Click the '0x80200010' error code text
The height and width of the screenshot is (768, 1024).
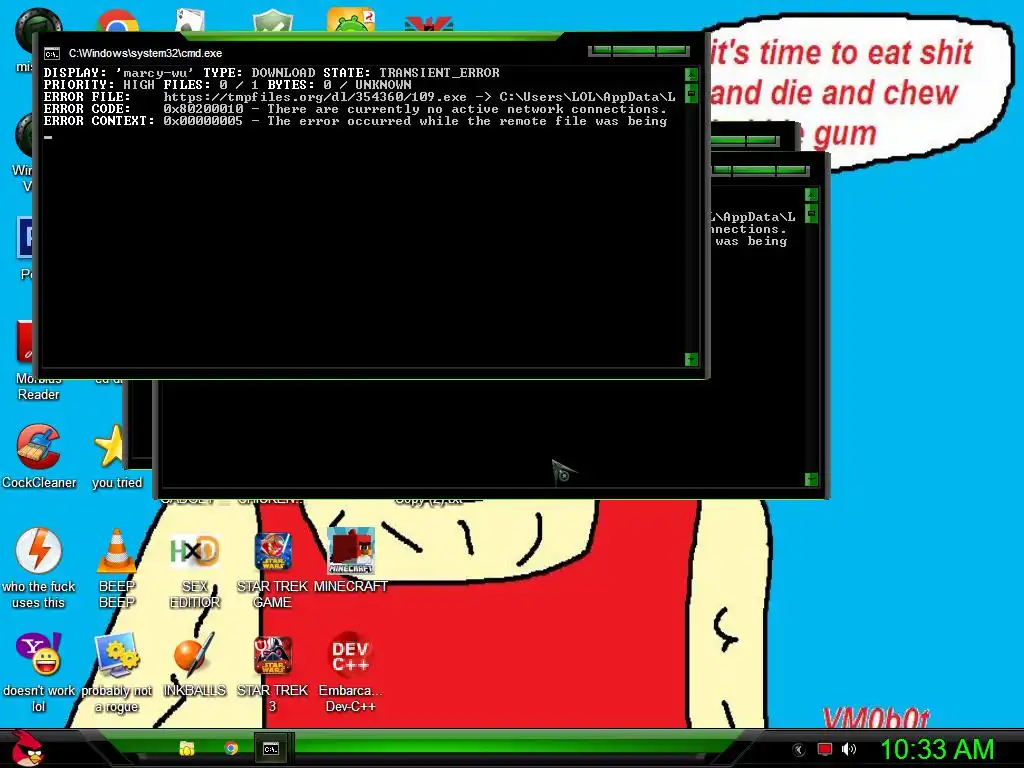tap(203, 109)
